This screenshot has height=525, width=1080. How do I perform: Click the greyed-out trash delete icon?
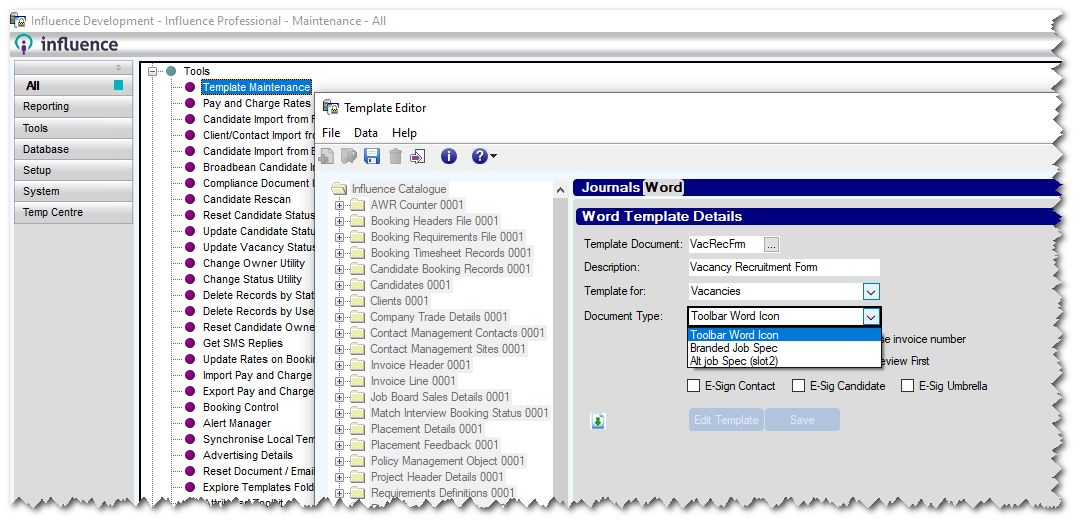coord(395,156)
